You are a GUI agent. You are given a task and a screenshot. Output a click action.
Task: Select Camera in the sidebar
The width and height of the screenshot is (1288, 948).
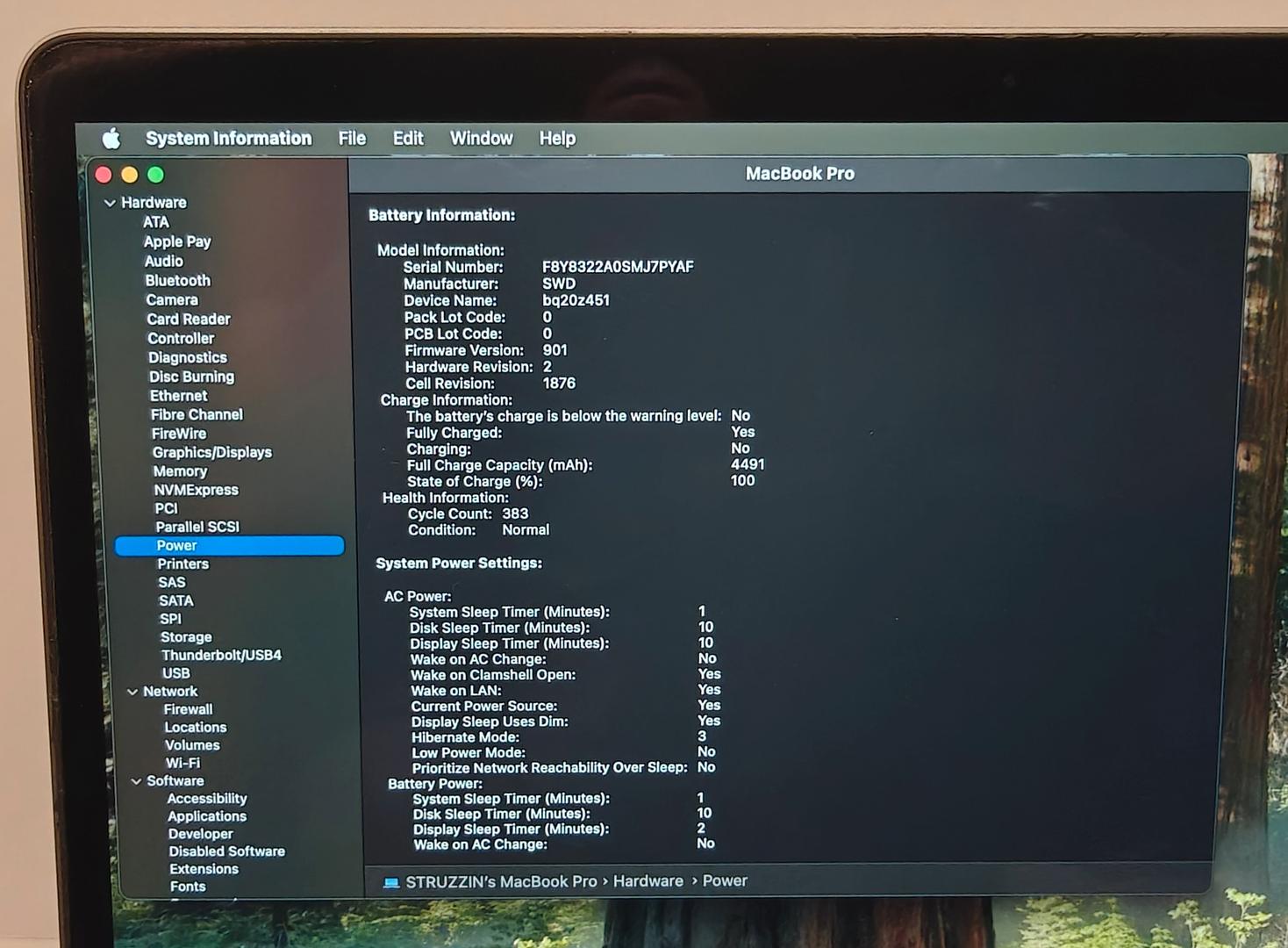tap(172, 299)
